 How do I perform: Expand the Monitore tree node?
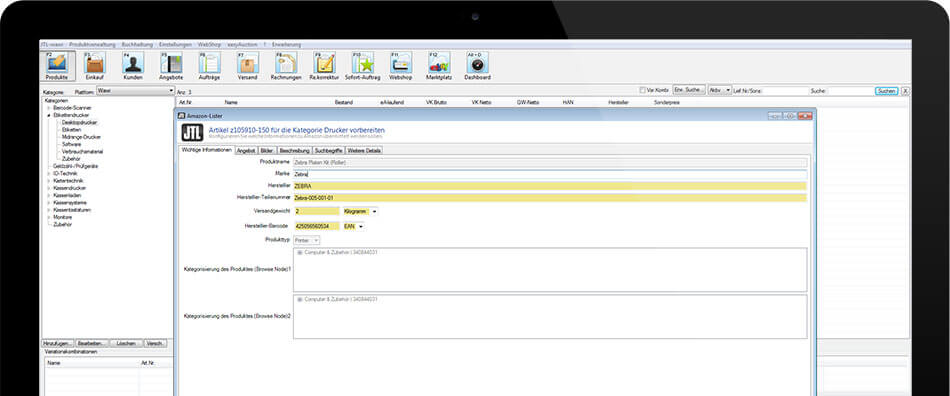48,217
